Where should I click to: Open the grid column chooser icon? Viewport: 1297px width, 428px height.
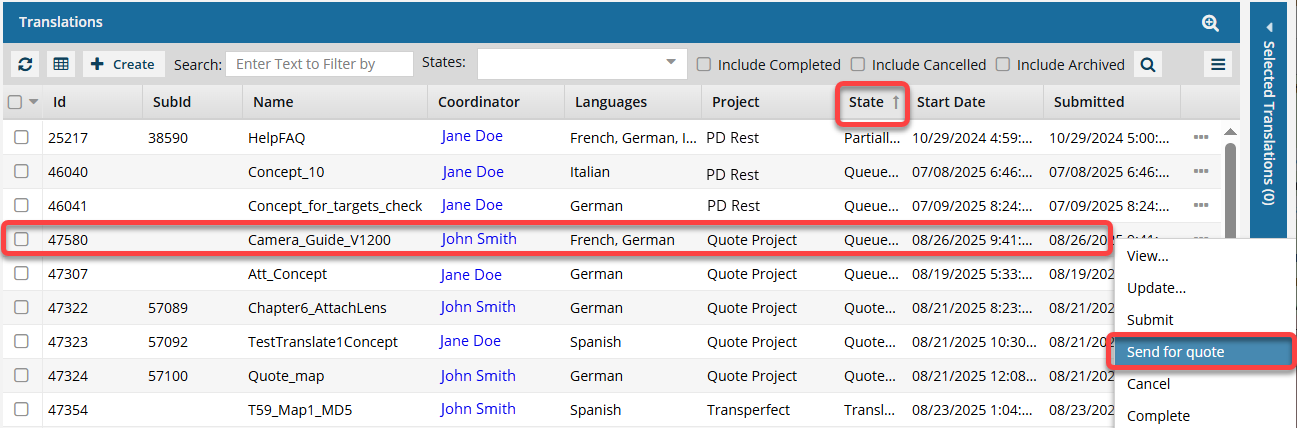[x=61, y=64]
